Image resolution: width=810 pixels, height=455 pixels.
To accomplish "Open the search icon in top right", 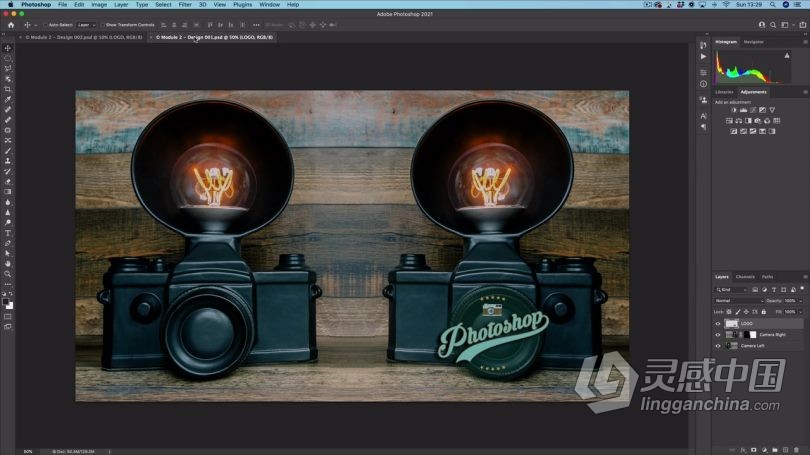I will pyautogui.click(x=773, y=25).
